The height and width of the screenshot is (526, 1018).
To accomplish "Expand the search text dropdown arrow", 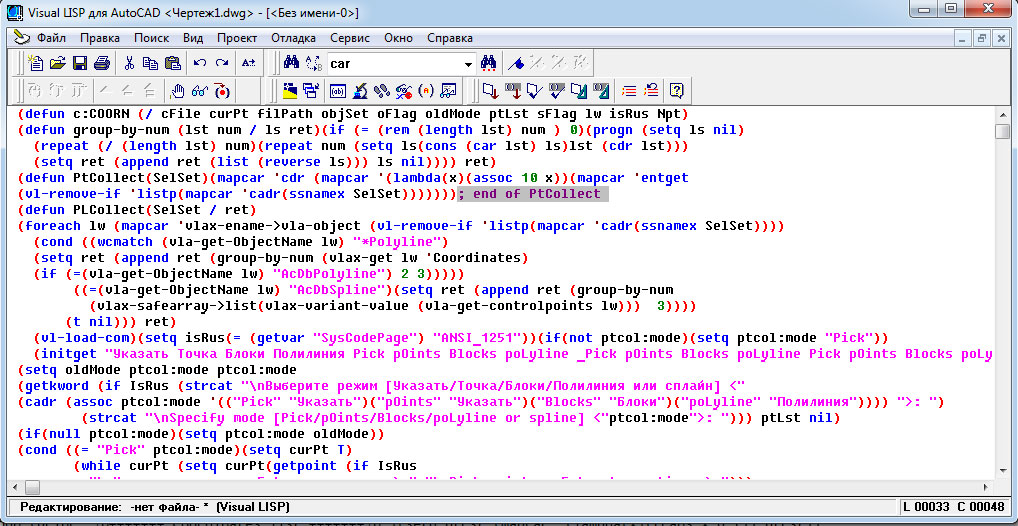I will (x=468, y=64).
